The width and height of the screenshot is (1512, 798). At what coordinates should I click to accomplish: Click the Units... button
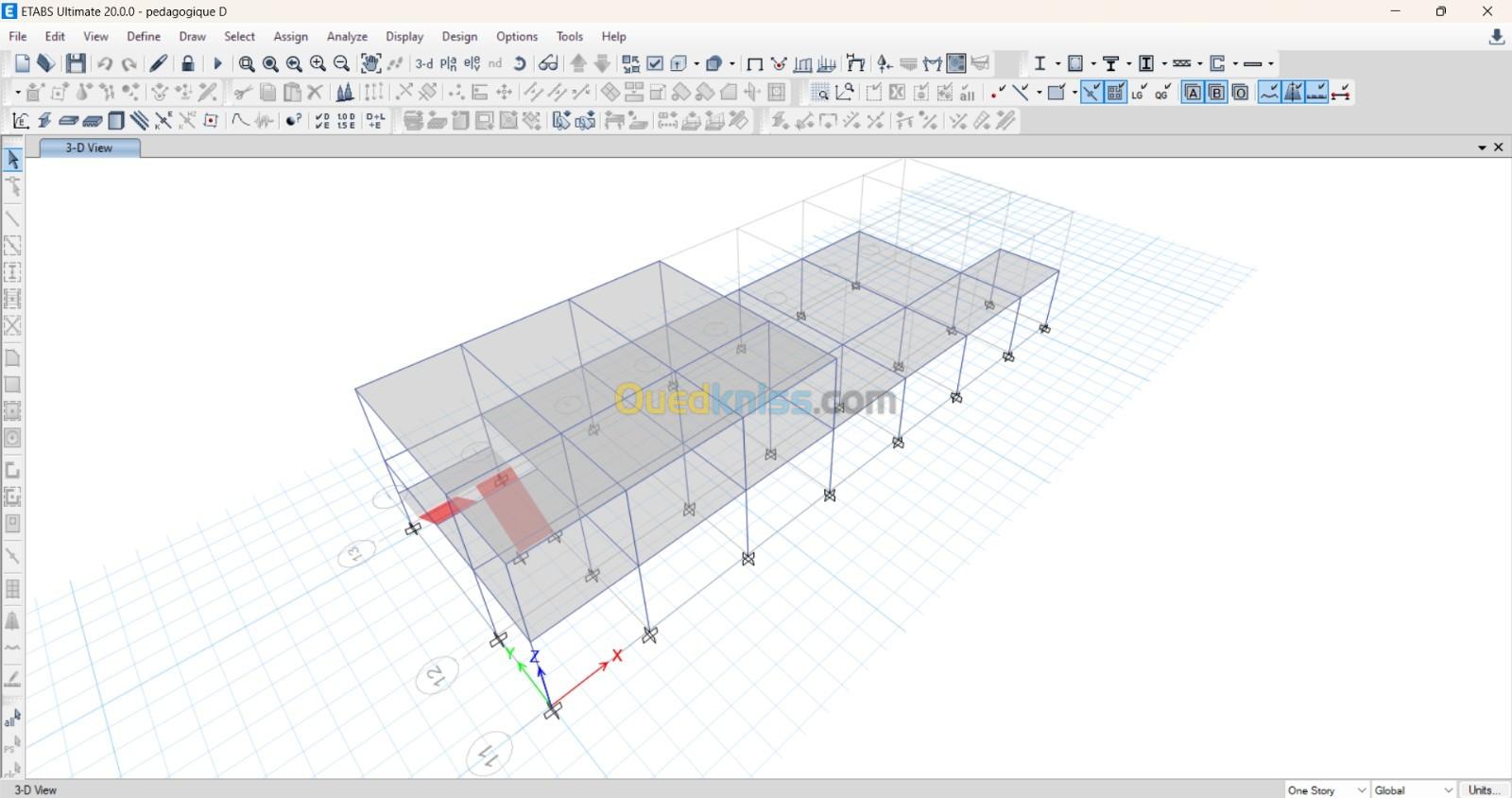pyautogui.click(x=1484, y=789)
